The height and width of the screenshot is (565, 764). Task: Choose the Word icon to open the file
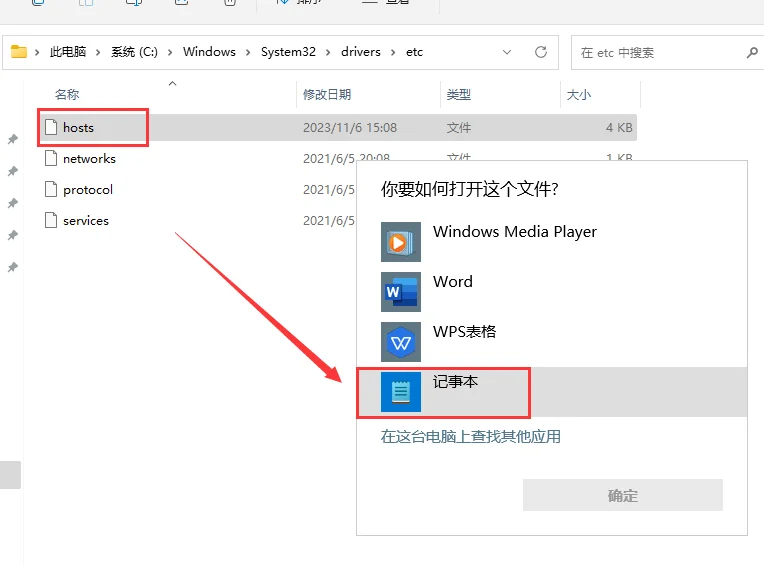(400, 292)
